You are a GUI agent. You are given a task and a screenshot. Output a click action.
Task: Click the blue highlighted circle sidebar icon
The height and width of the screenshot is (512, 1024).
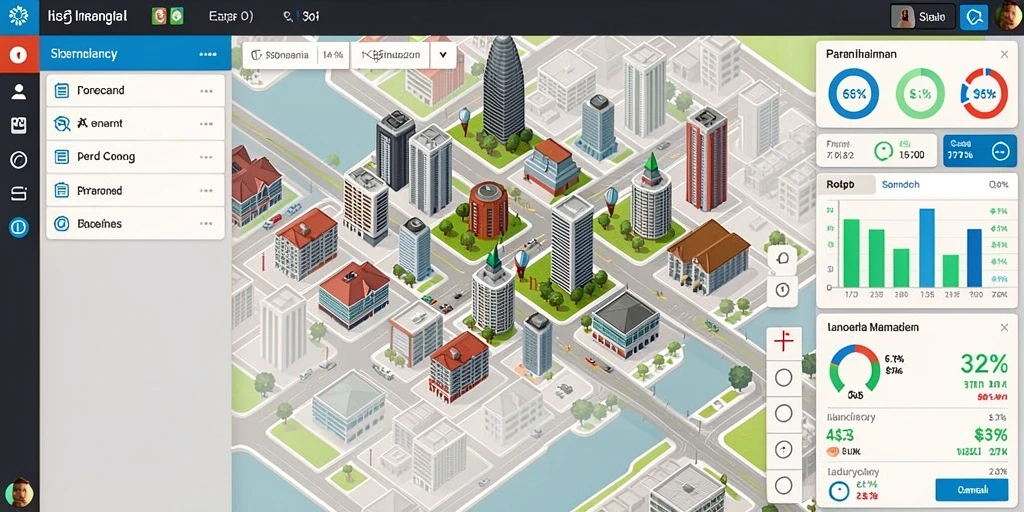tap(19, 227)
